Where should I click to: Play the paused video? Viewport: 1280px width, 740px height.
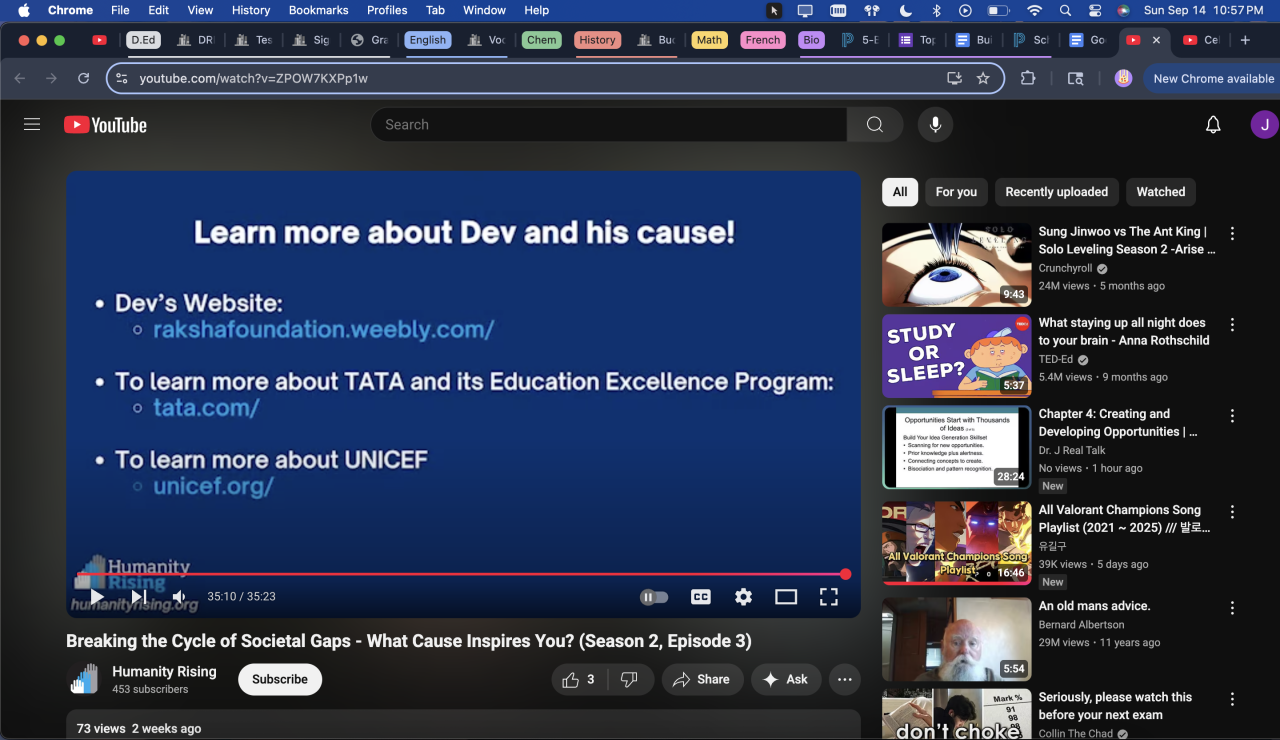coord(97,597)
